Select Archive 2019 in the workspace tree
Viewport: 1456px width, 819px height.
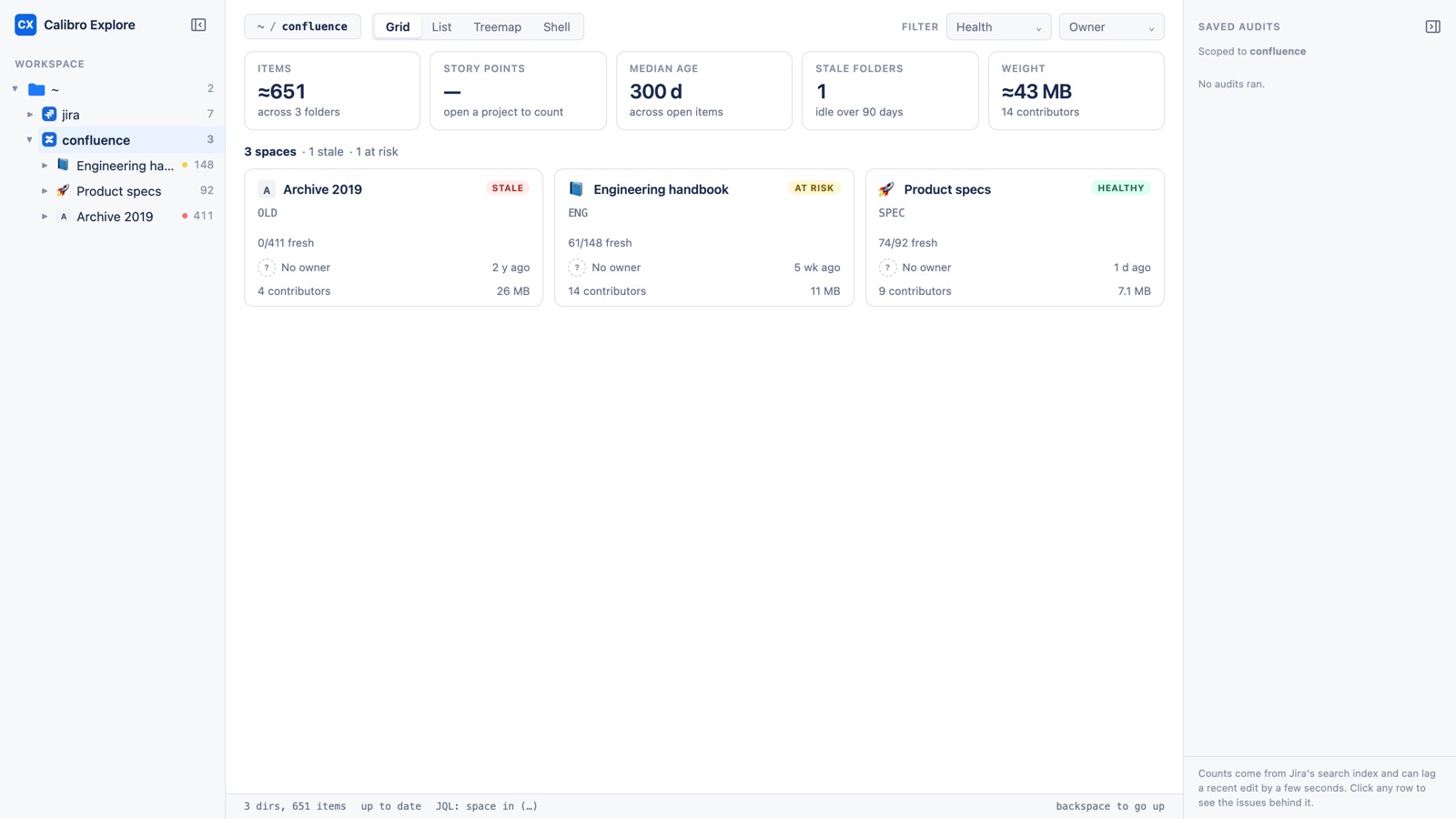click(x=113, y=217)
